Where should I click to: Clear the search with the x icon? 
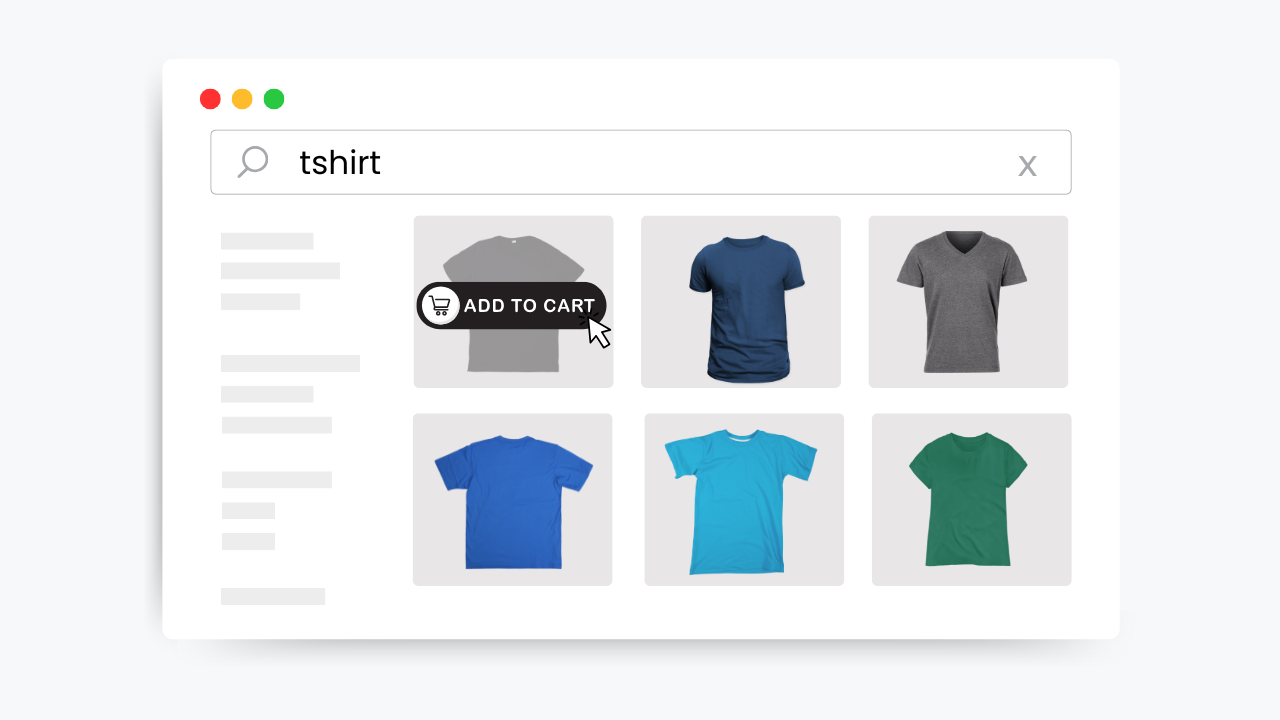point(1027,165)
